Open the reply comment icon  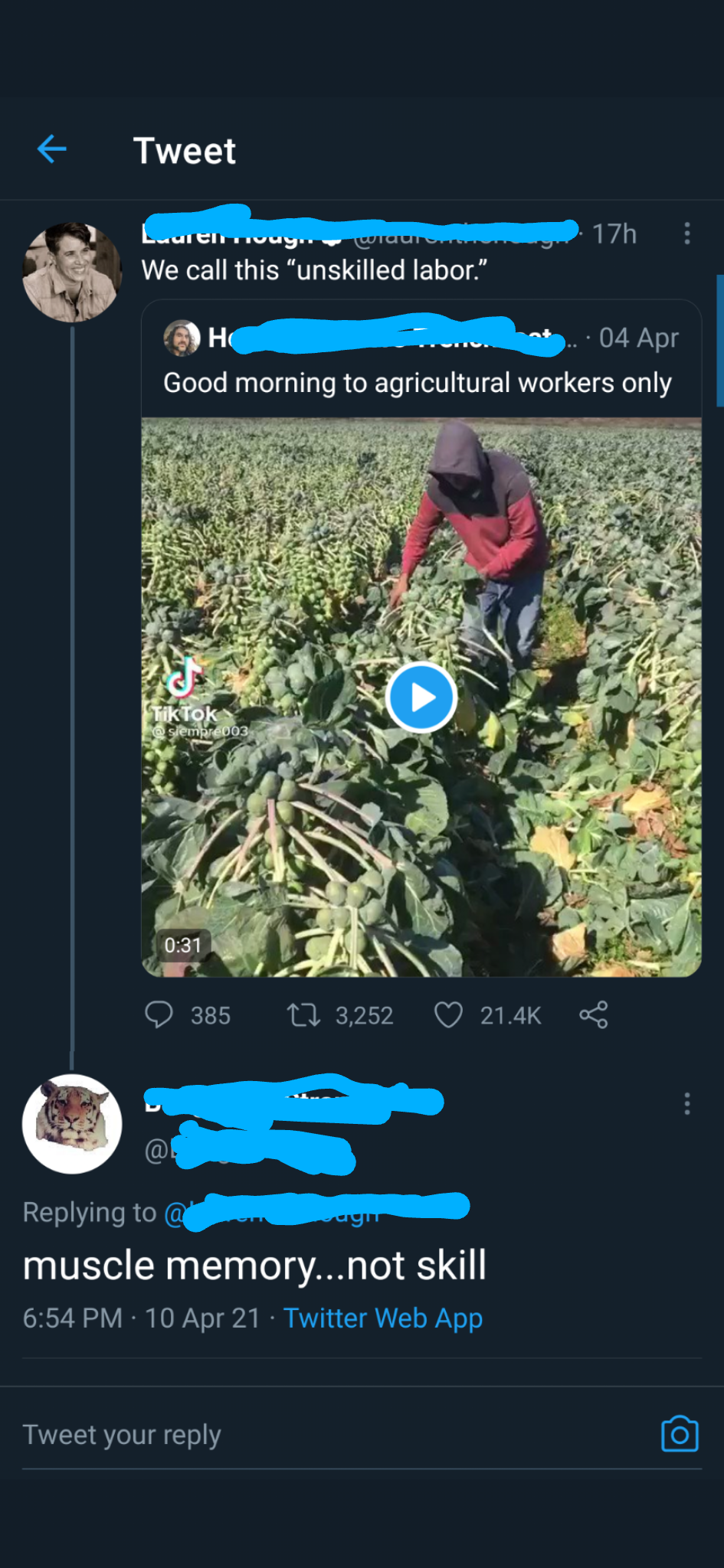(159, 1014)
